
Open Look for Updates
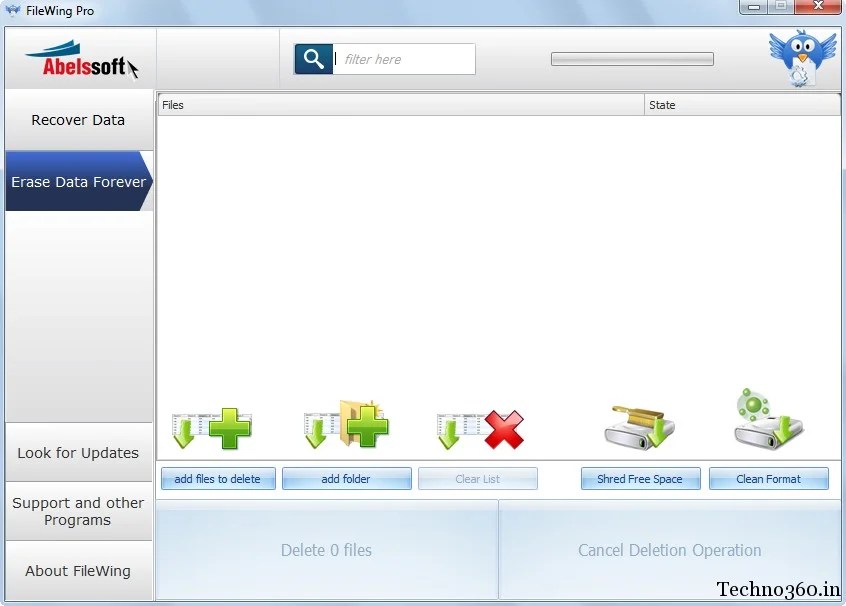point(79,452)
